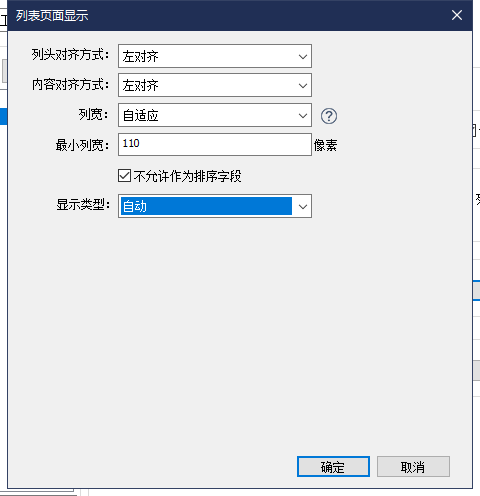Open the 显示类型 dropdown chevron
The image size is (480, 496).
303,206
